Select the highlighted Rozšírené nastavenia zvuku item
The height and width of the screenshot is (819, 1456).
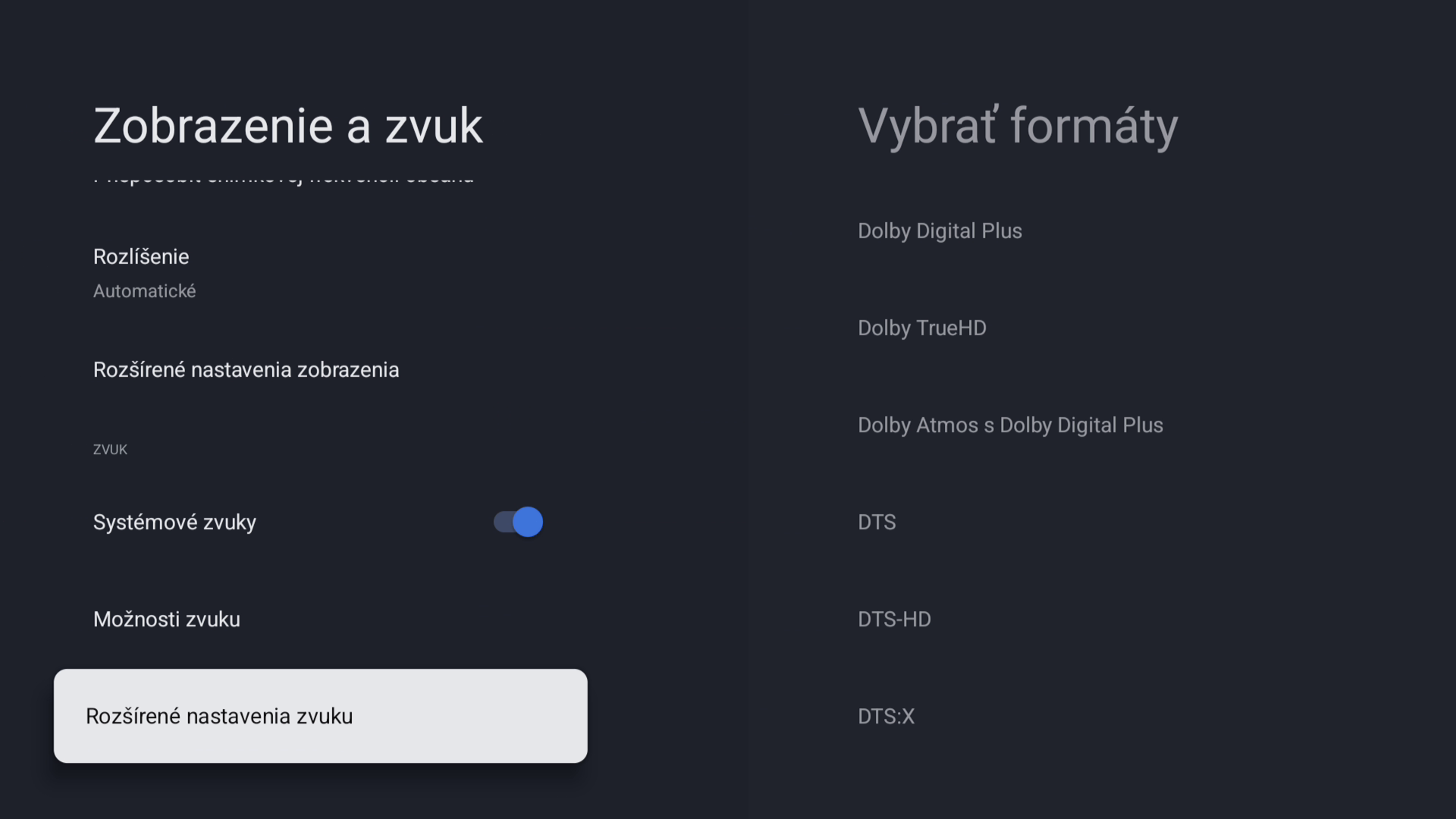coord(320,716)
